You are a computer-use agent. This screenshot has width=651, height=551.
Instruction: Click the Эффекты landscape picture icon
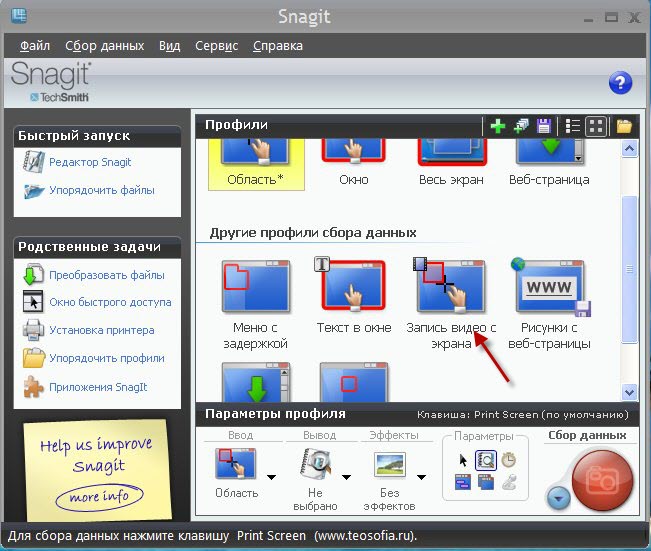click(x=390, y=464)
